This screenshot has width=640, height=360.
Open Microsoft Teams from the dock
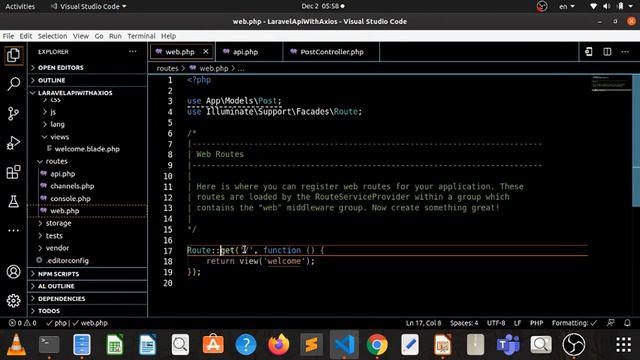[508, 344]
